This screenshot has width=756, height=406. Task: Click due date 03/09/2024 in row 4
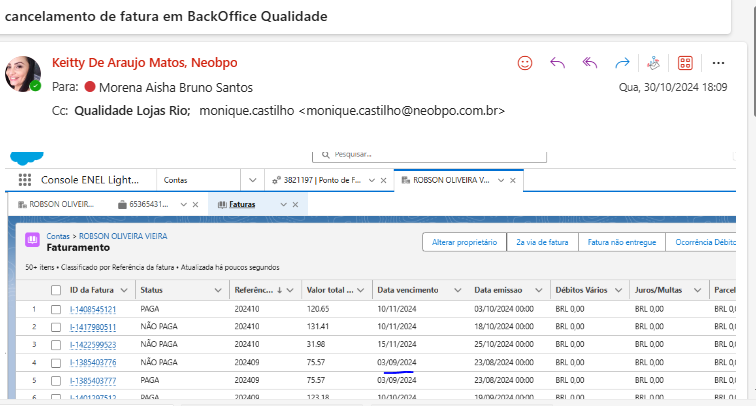click(397, 363)
